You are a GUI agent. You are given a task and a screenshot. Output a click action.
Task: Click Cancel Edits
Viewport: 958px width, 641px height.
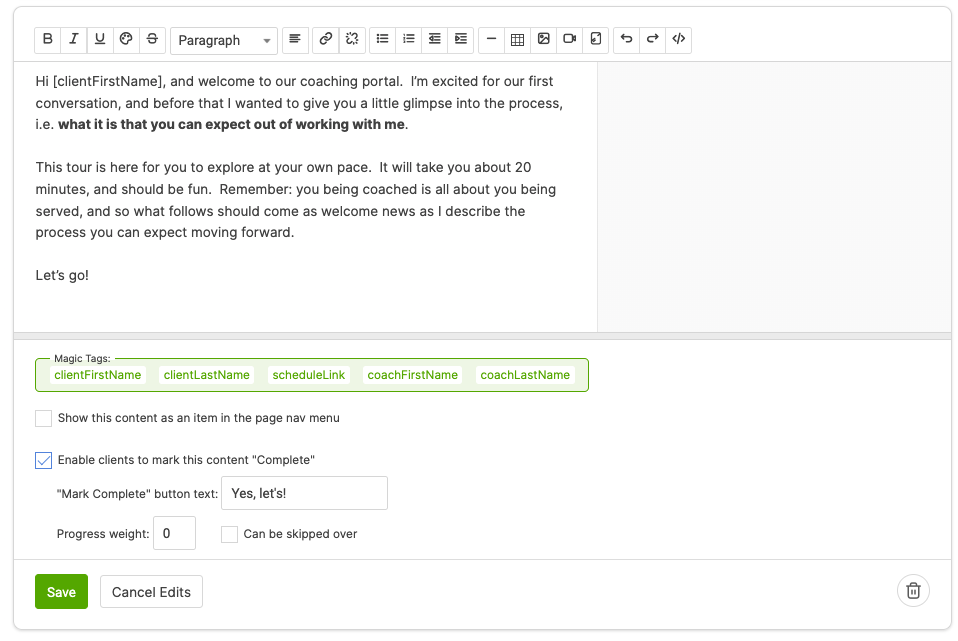pyautogui.click(x=151, y=592)
